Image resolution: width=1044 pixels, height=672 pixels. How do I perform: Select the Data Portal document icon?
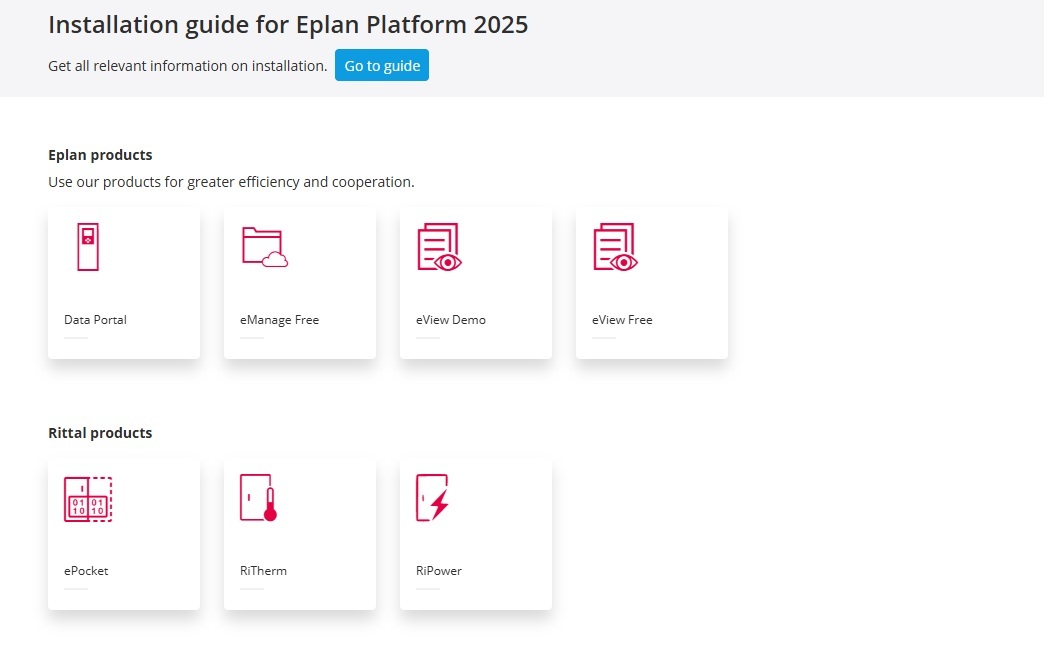pos(87,245)
